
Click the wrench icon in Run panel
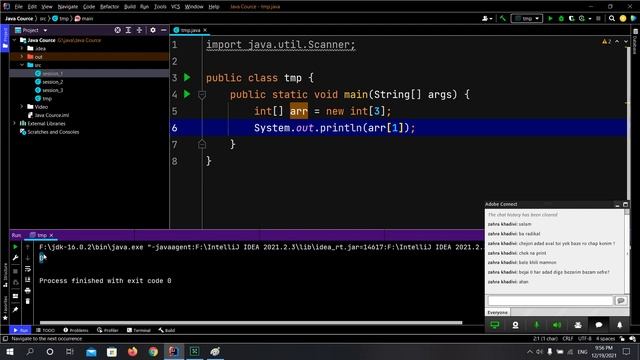pyautogui.click(x=16, y=258)
